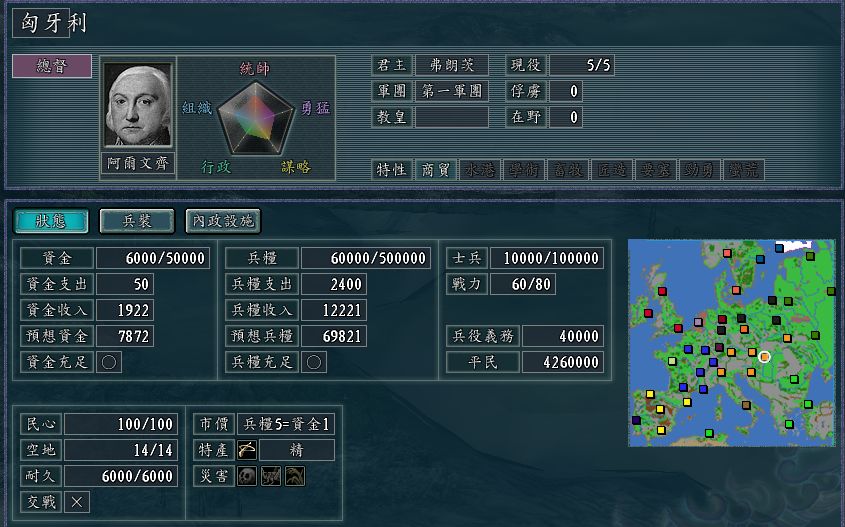Select the 匠造 trait
This screenshot has width=845, height=527.
[612, 170]
